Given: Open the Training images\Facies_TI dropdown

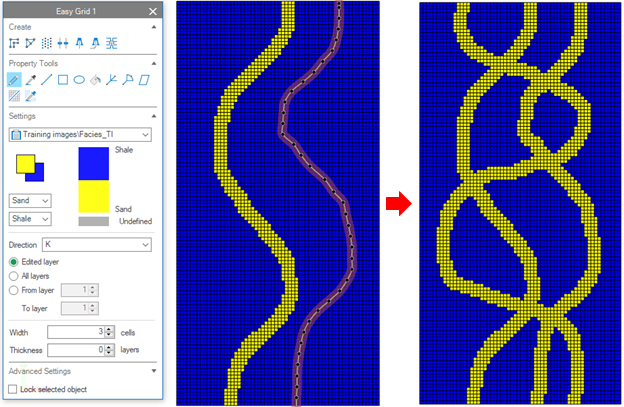Looking at the screenshot, I should 80,133.
